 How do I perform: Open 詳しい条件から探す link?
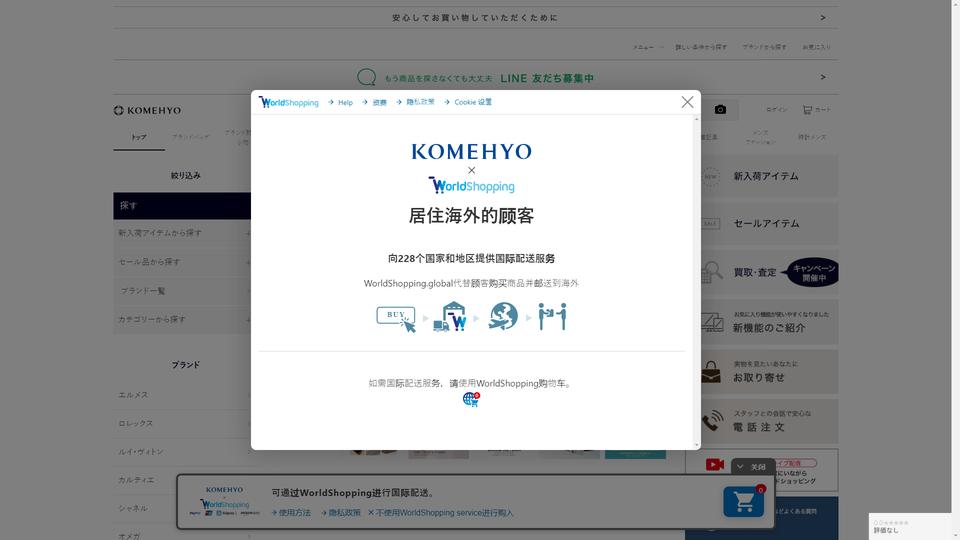[x=701, y=47]
